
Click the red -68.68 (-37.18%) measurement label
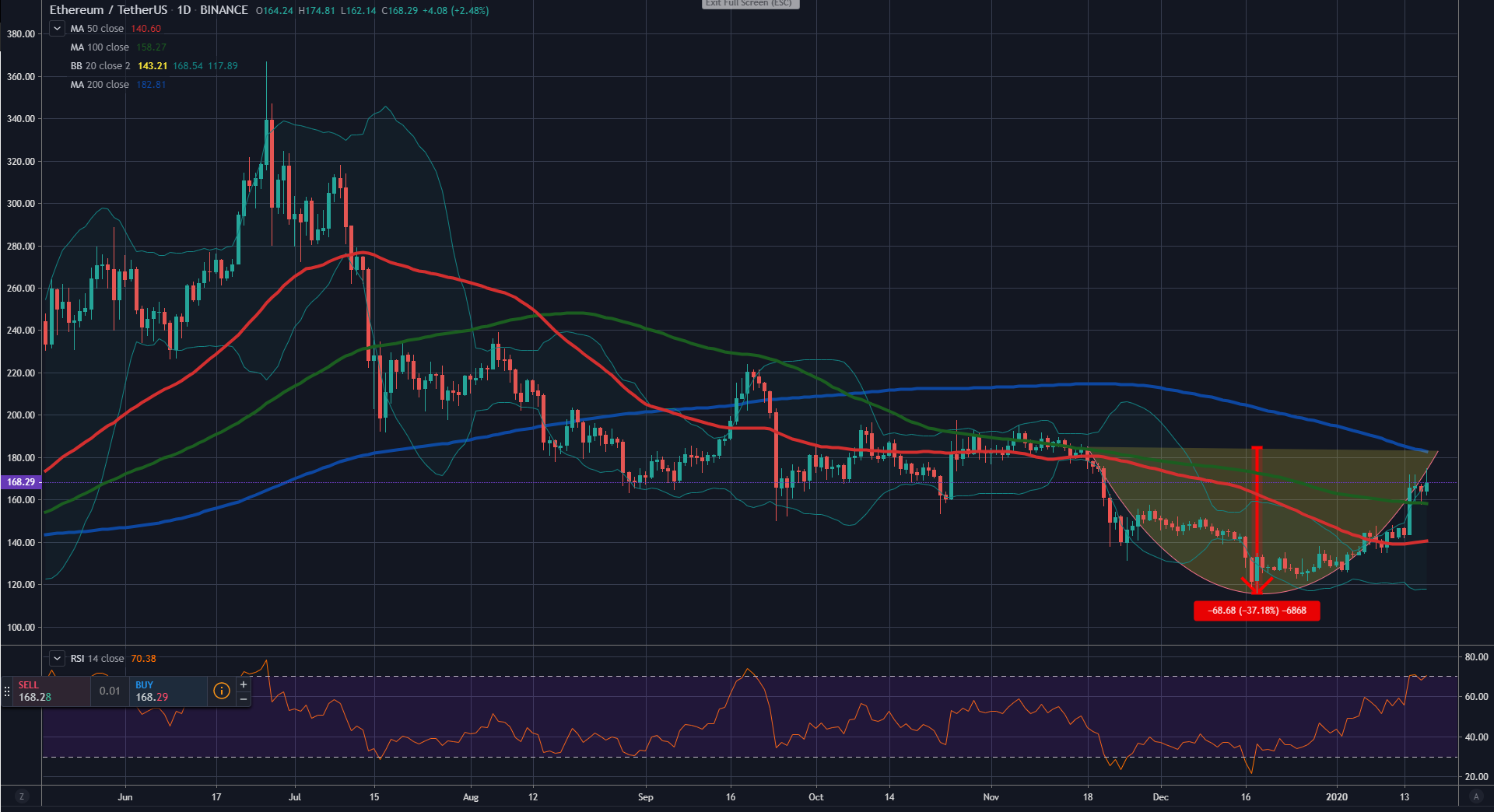pos(1256,611)
